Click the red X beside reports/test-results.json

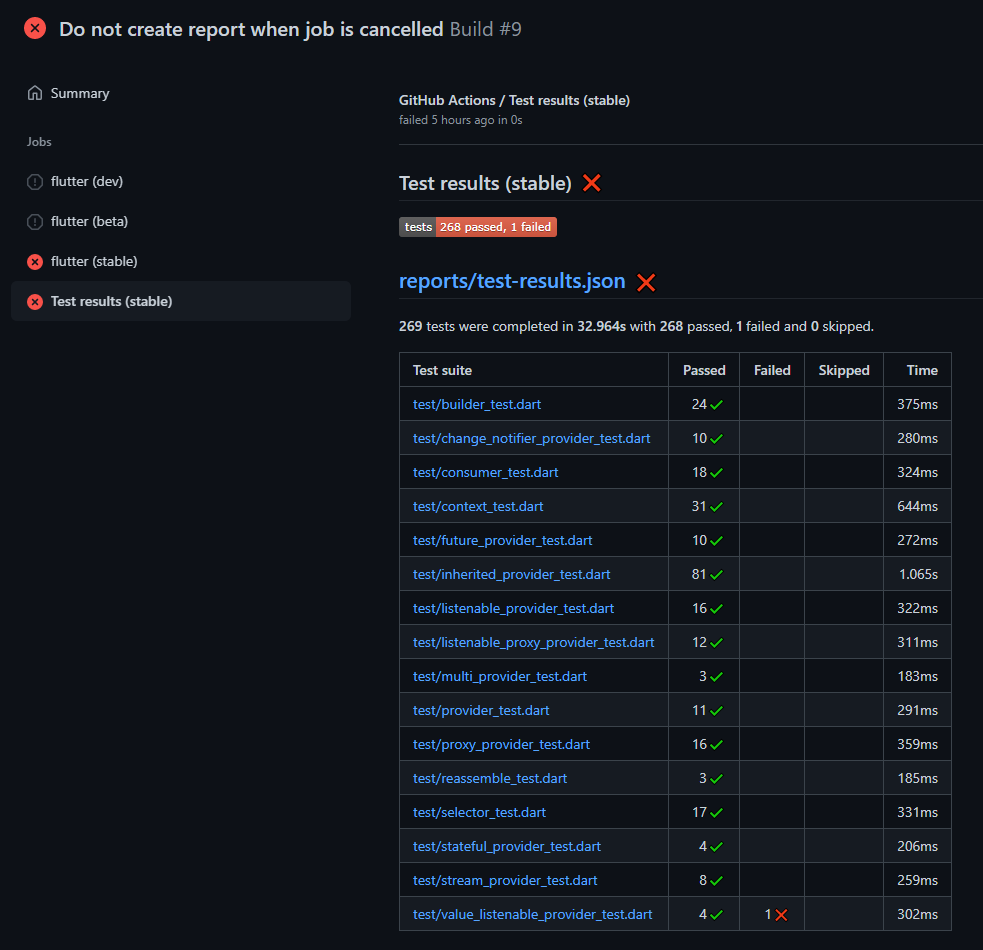tap(645, 281)
